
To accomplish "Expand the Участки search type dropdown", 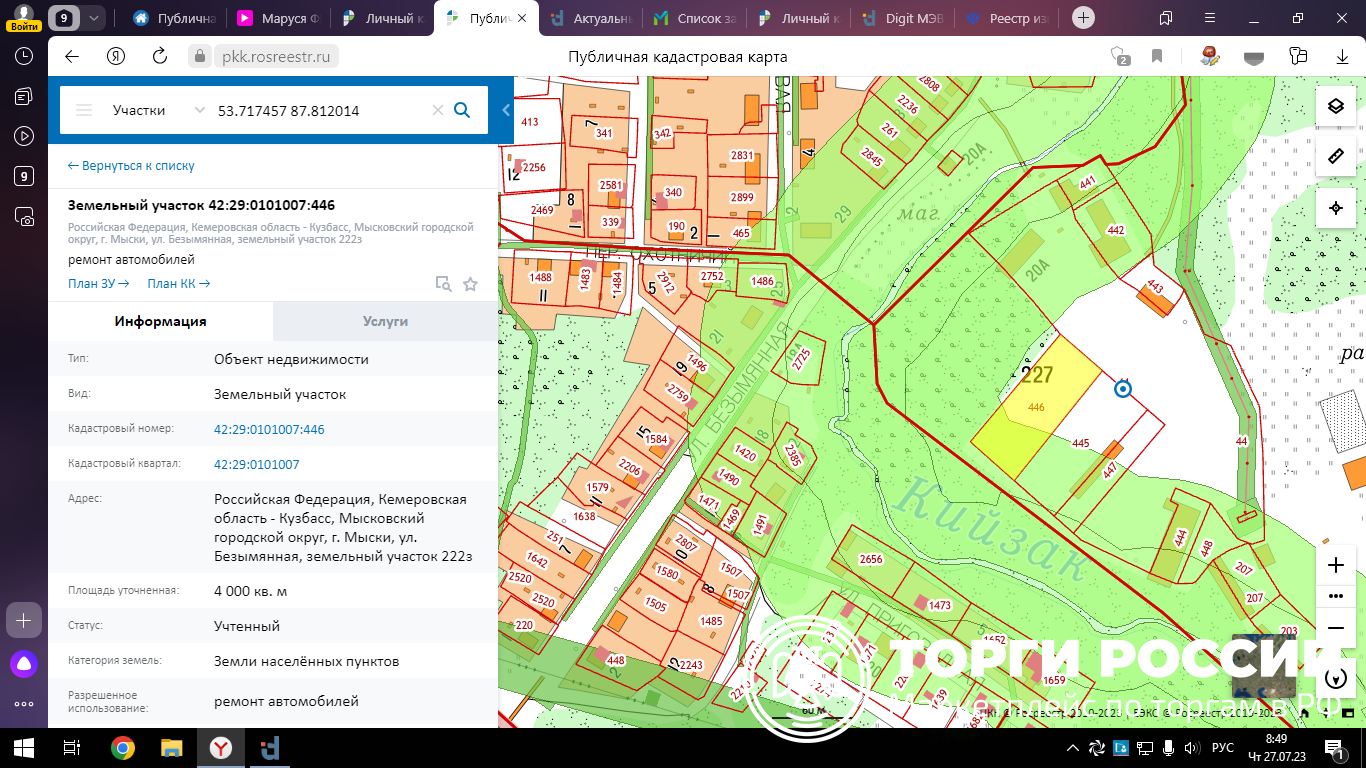I will (199, 110).
